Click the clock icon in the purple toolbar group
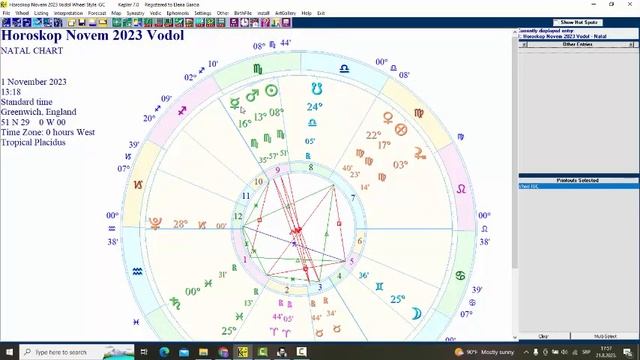This screenshot has height=360, width=640. tap(244, 22)
